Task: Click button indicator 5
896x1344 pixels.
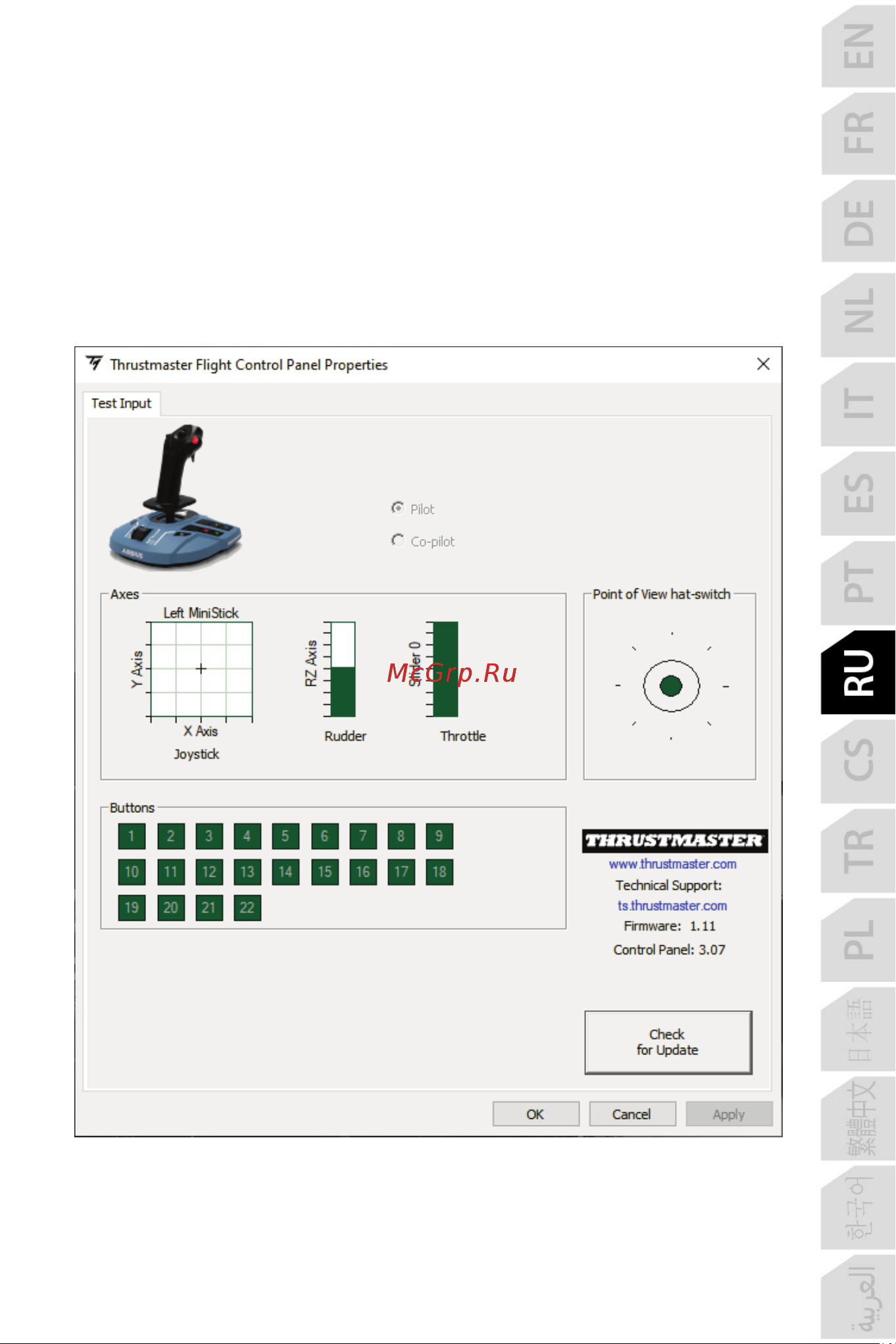Action: (x=286, y=836)
